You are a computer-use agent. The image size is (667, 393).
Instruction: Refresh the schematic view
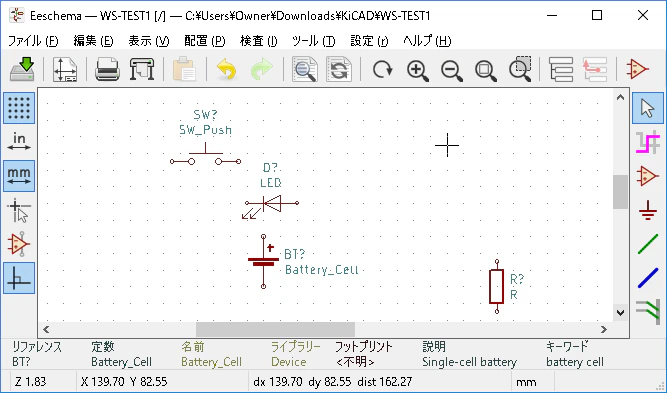382,69
